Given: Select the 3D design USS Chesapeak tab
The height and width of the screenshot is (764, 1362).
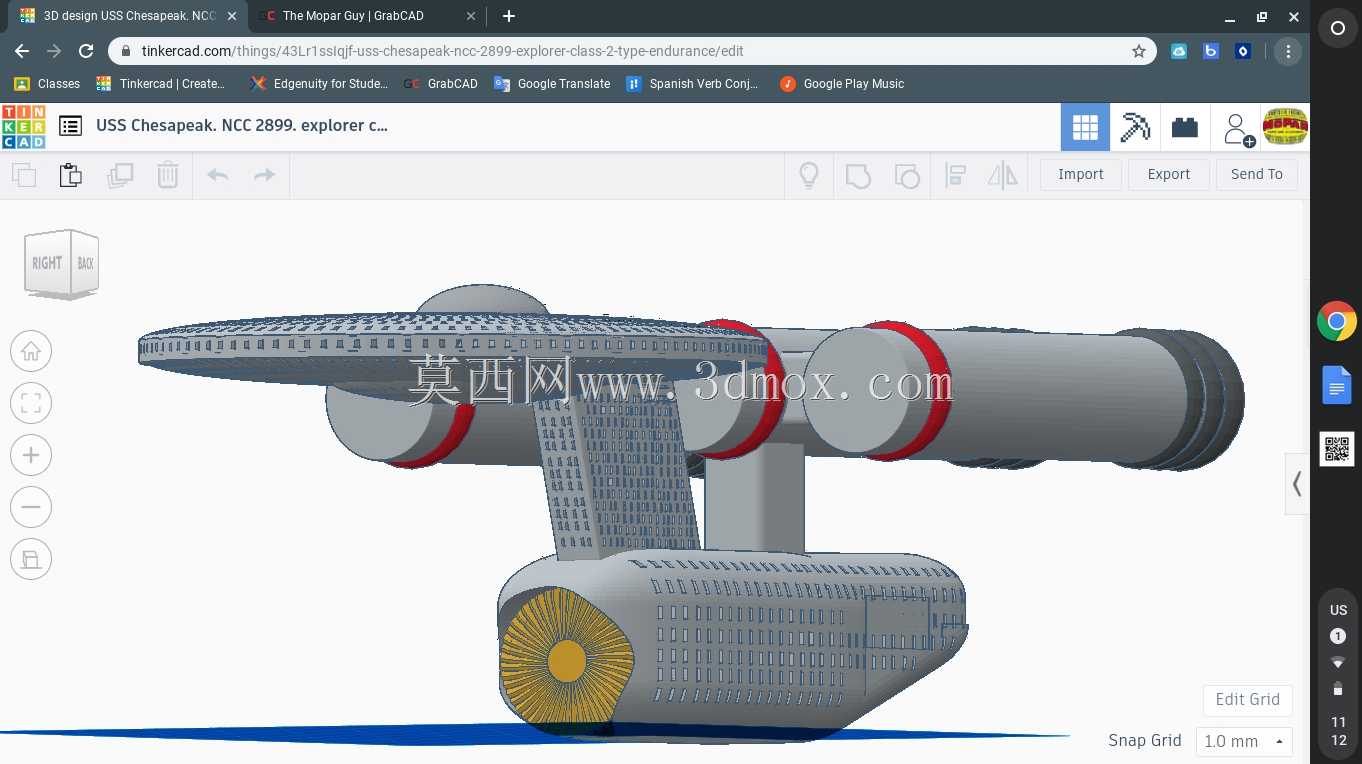Looking at the screenshot, I should point(129,16).
